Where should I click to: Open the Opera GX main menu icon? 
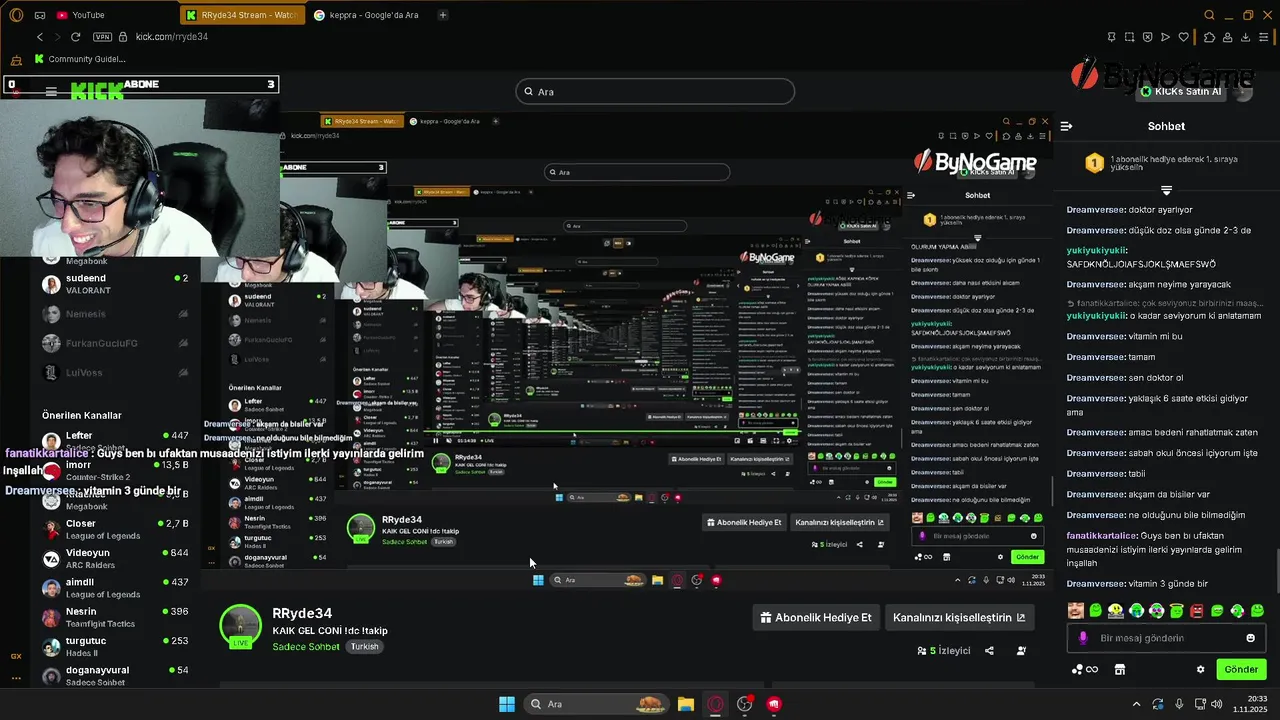[15, 15]
